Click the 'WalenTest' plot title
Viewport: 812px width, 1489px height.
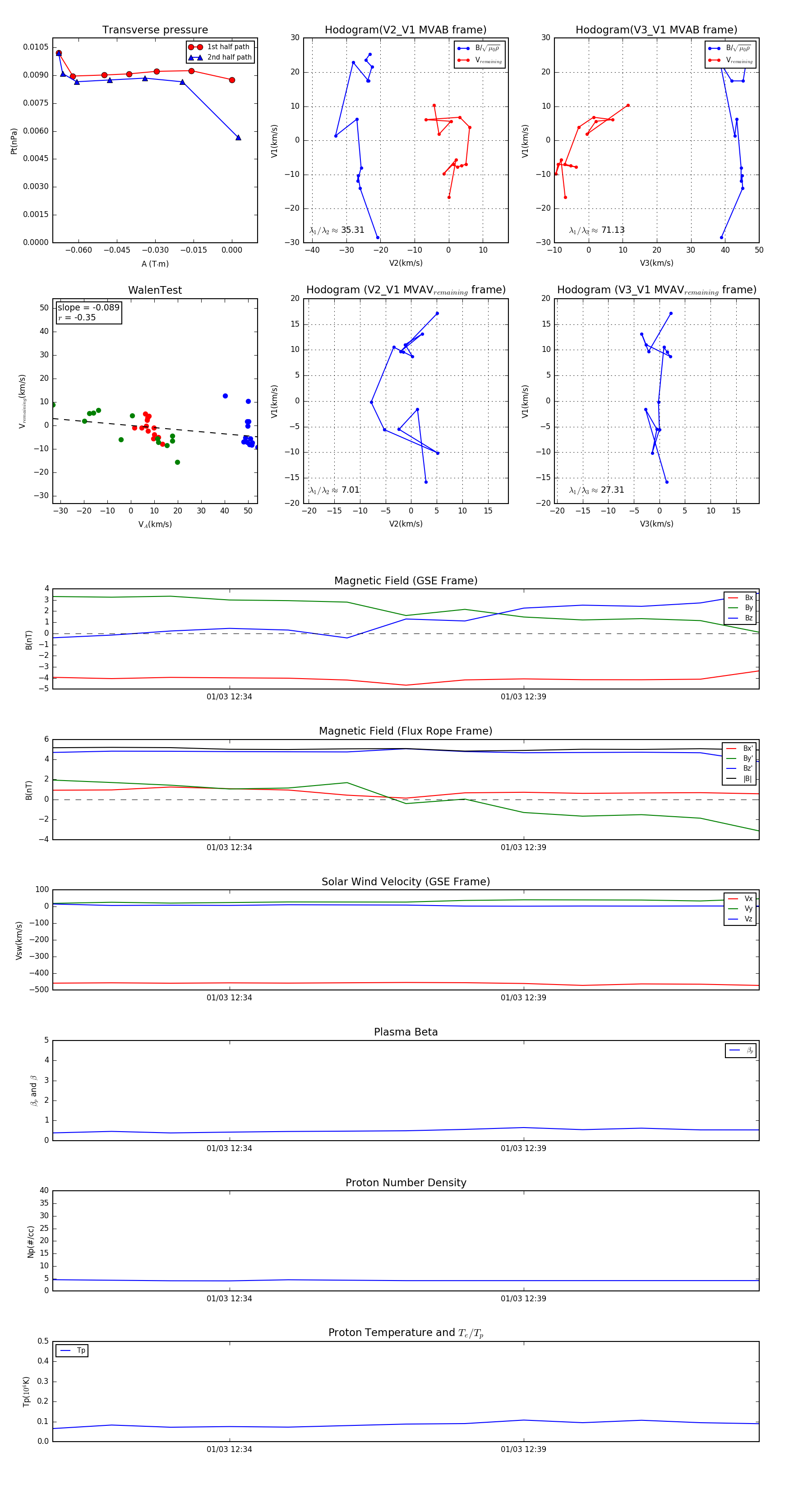(x=155, y=290)
